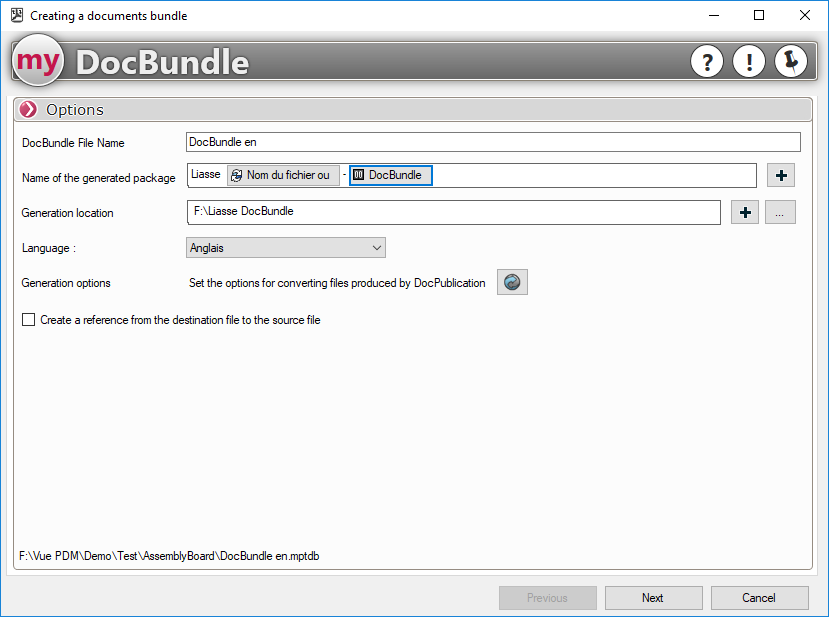Click the title bar application icon

tap(16, 15)
